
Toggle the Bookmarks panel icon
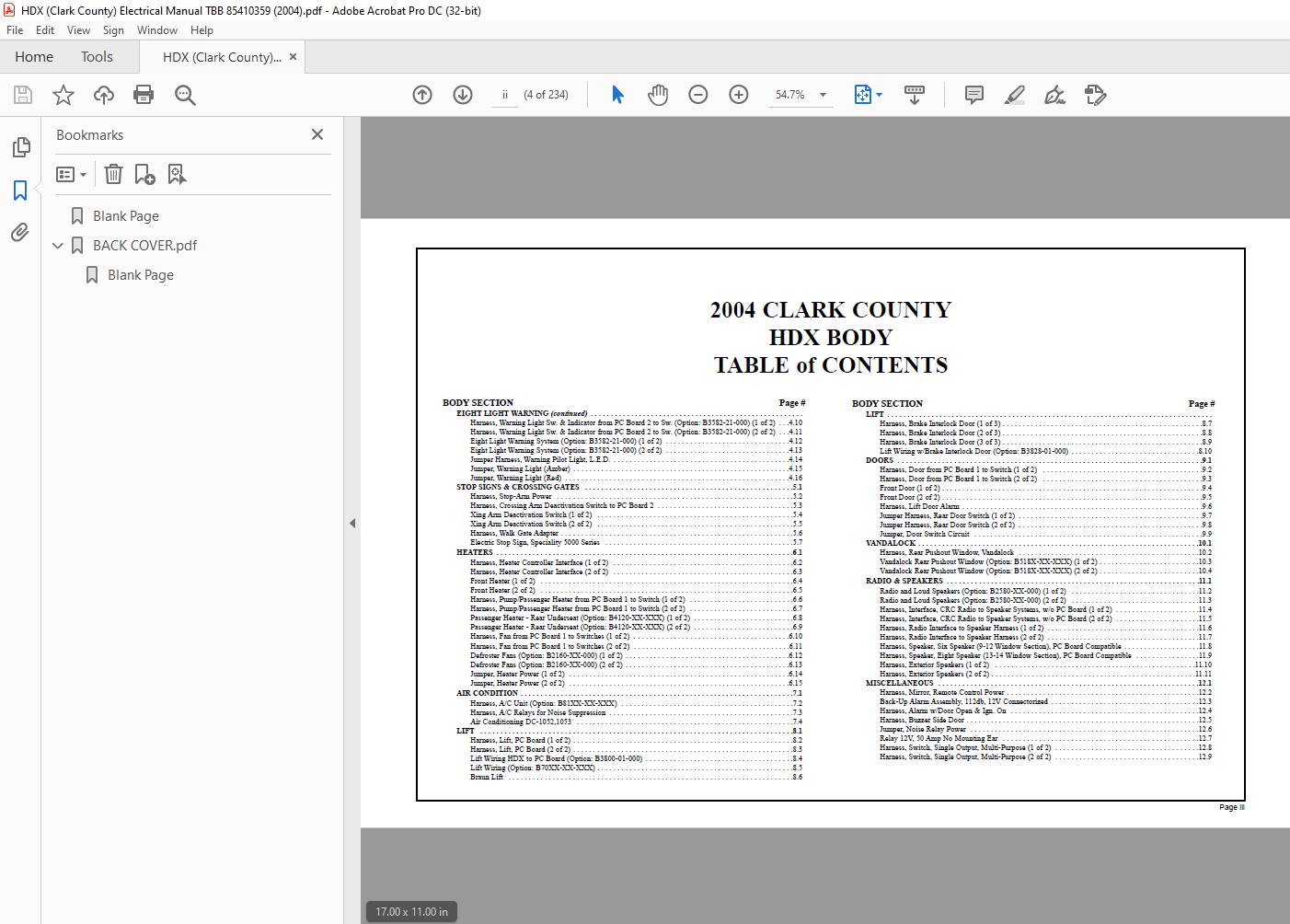point(20,191)
